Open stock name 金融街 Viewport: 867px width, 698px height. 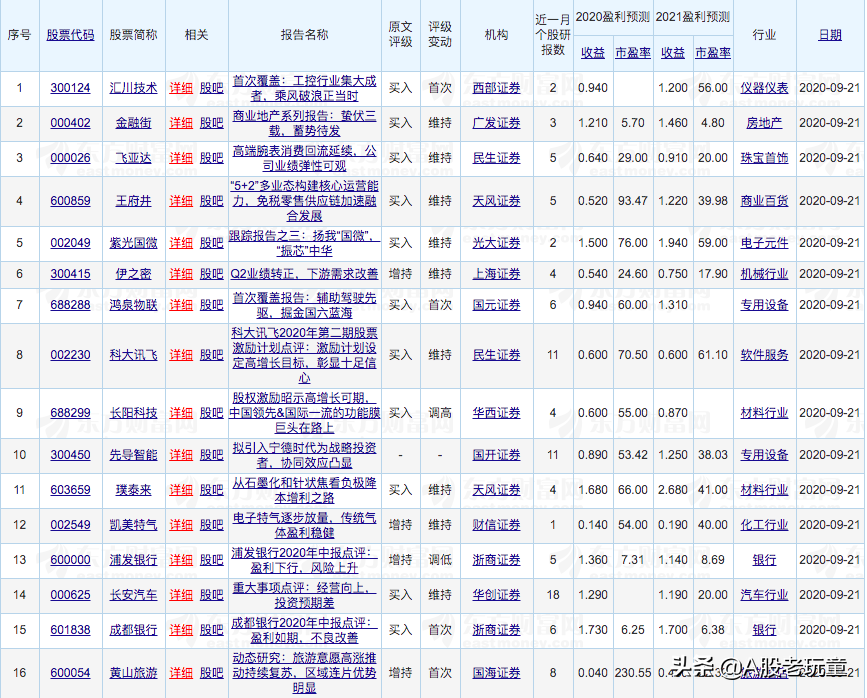(x=133, y=123)
